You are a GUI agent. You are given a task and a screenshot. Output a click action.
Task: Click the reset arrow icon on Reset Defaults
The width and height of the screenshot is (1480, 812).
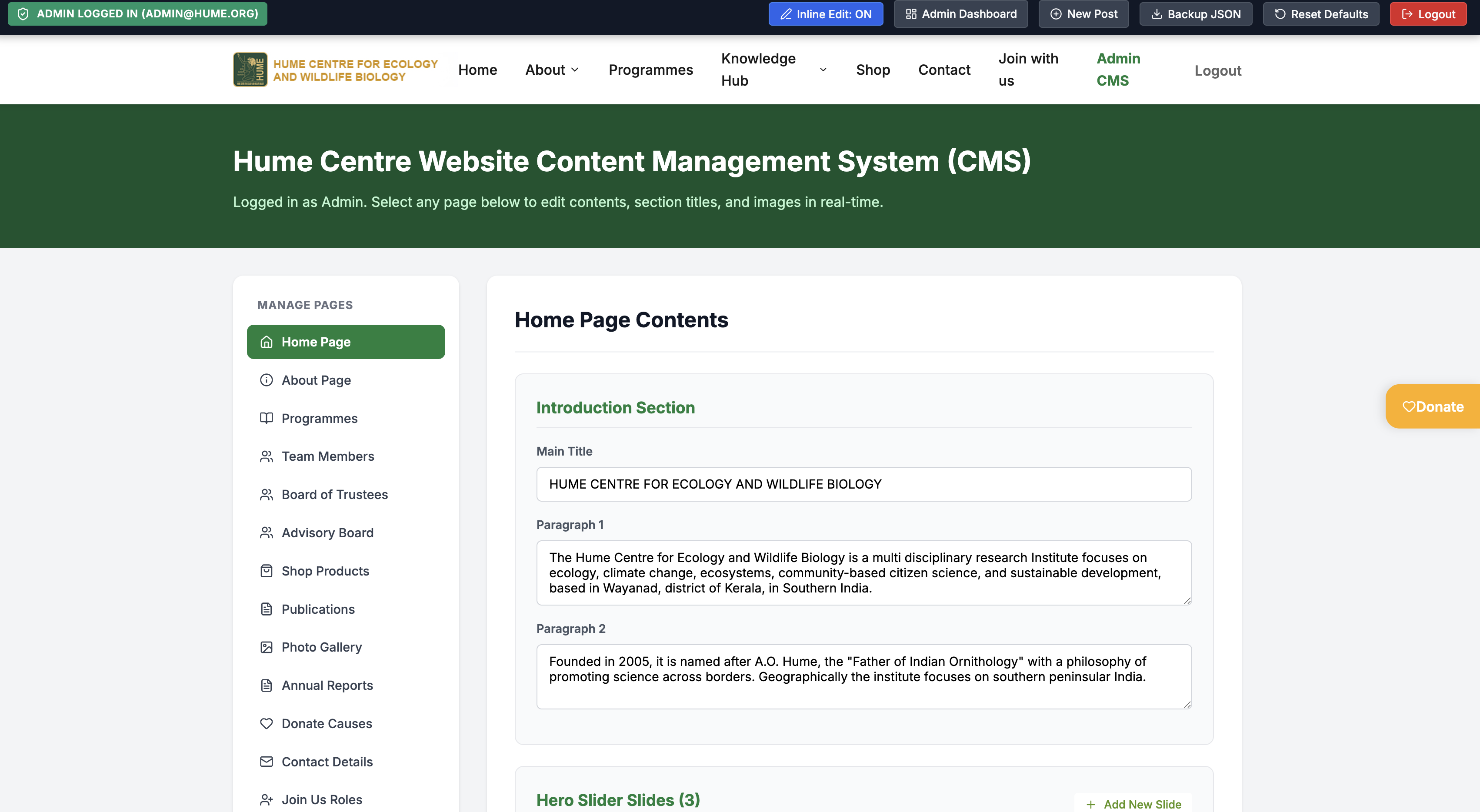(x=1280, y=14)
